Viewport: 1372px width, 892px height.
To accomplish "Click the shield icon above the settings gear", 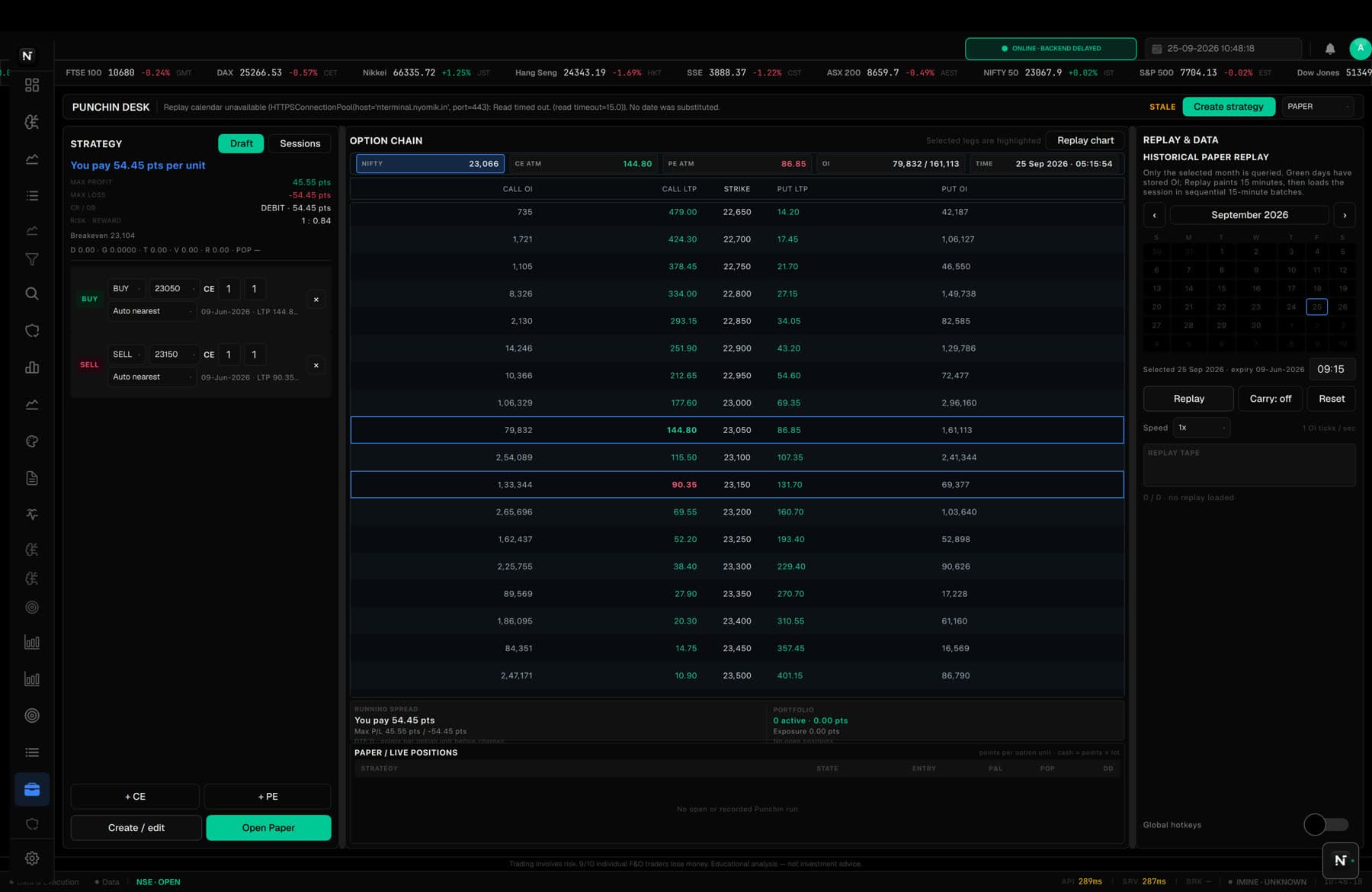I will [32, 824].
